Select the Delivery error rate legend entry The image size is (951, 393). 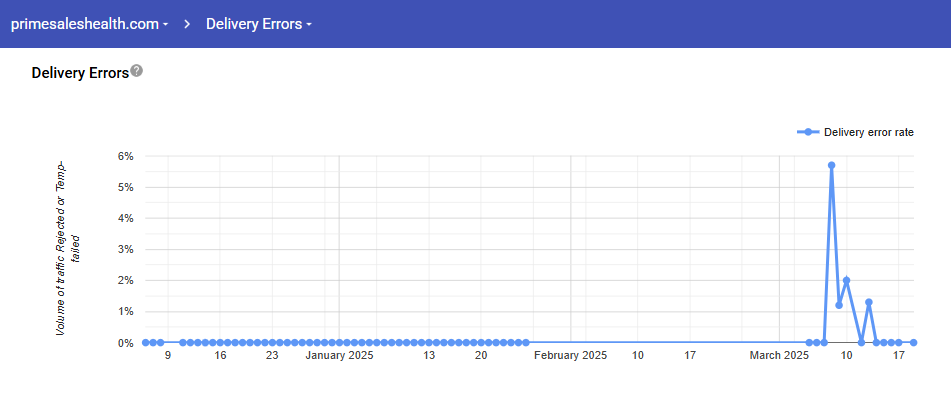(x=855, y=132)
